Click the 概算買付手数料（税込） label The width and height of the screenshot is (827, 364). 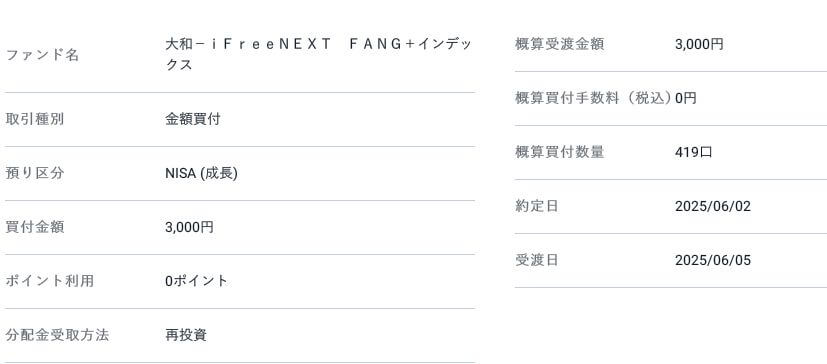click(x=593, y=98)
